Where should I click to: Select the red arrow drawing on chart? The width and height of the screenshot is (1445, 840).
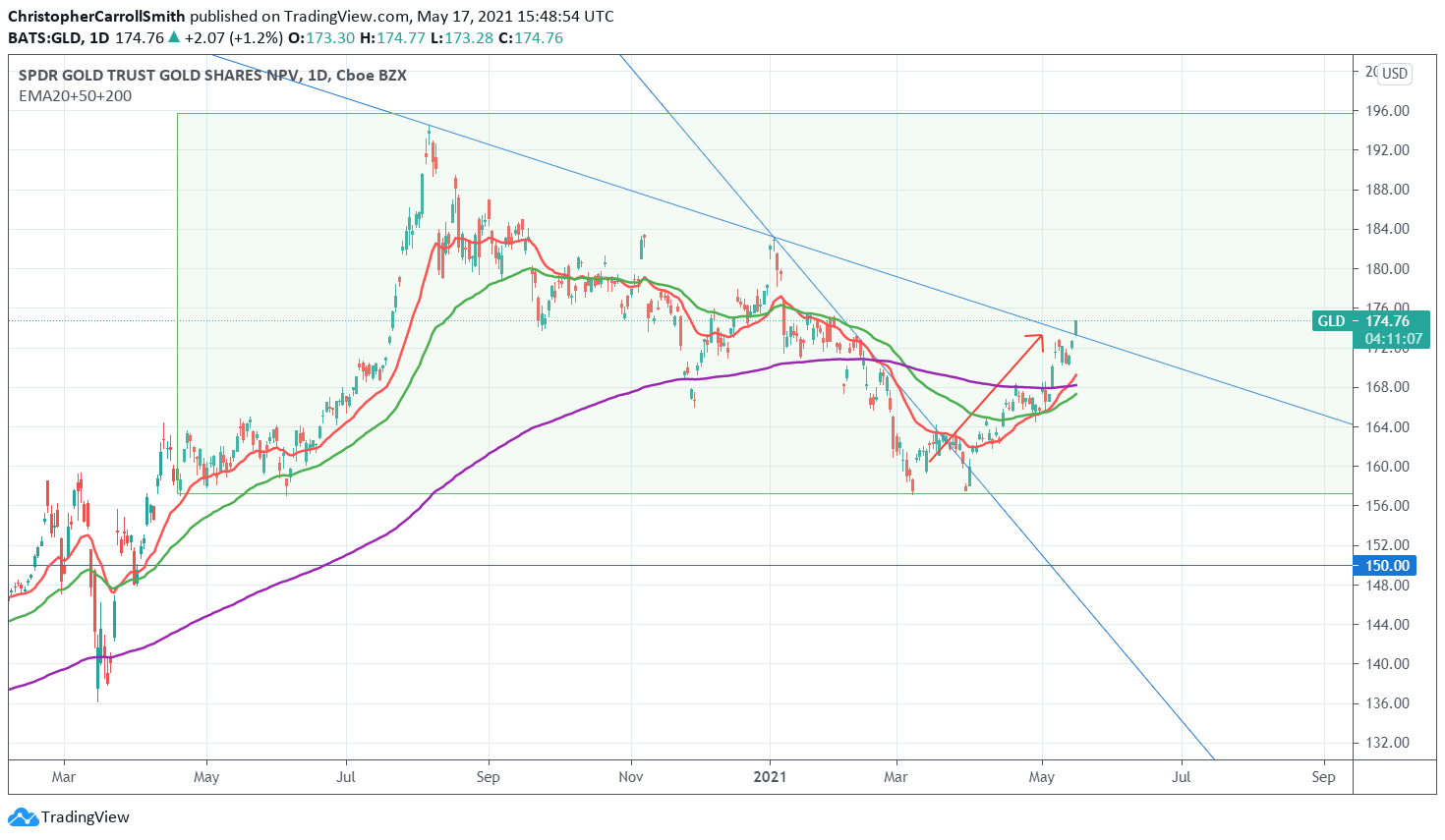[986, 398]
